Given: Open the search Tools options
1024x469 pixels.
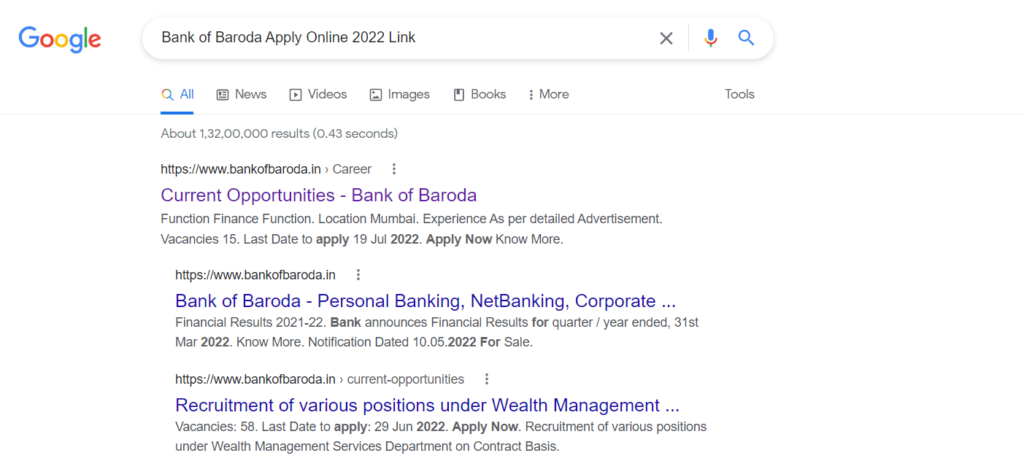Looking at the screenshot, I should pos(739,94).
